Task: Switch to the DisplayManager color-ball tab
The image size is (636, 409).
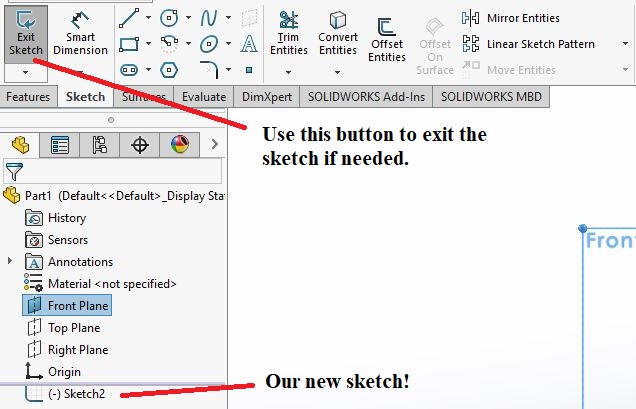Action: tap(179, 145)
